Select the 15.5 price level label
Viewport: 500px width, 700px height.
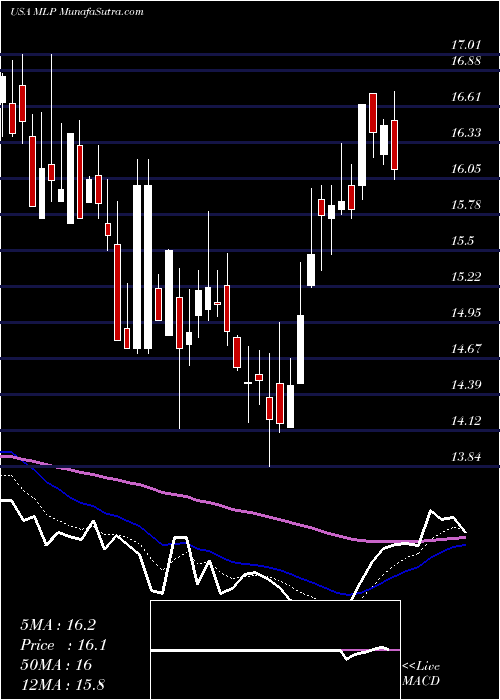click(x=462, y=241)
